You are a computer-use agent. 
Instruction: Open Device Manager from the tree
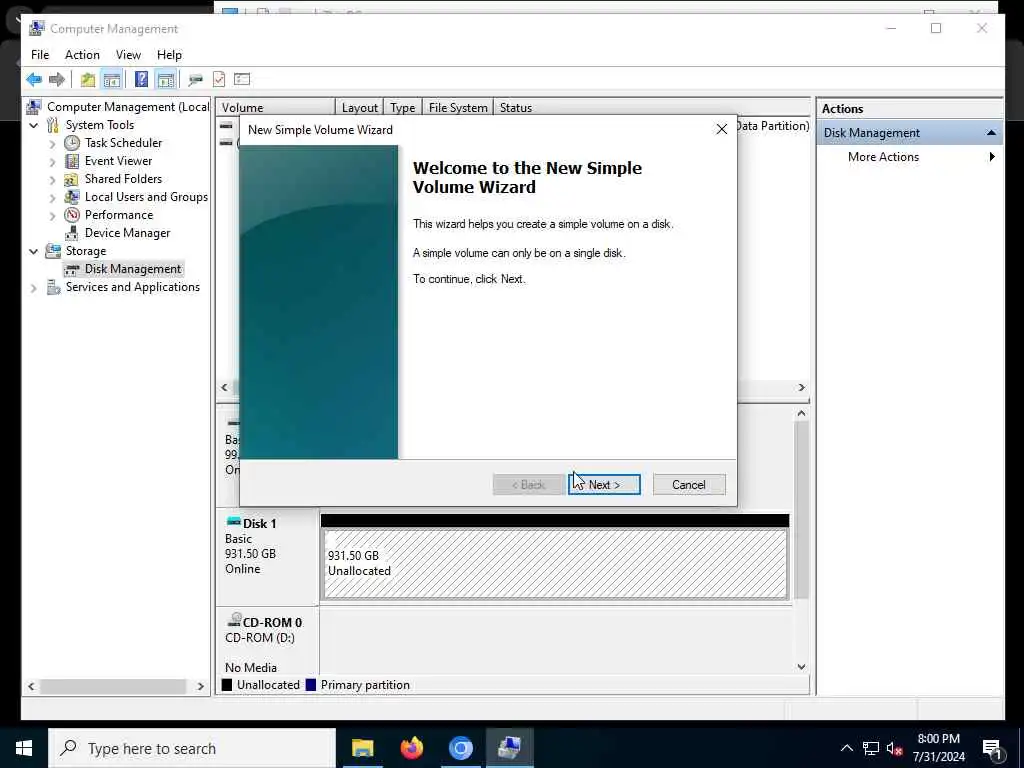(127, 233)
